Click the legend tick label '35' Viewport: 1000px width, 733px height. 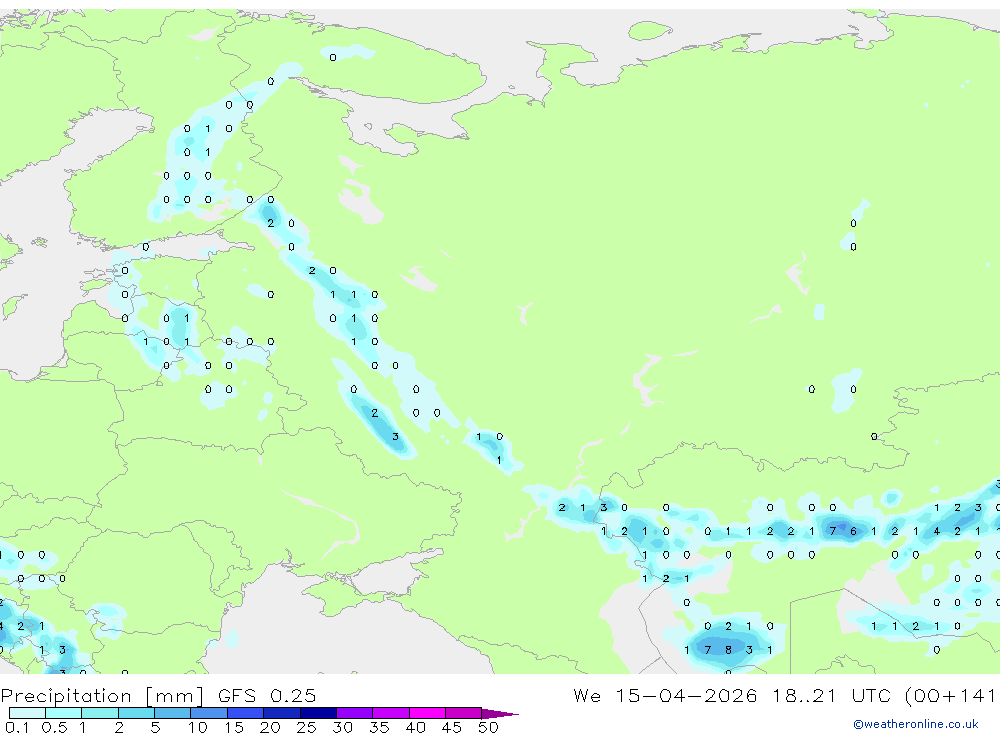(379, 727)
